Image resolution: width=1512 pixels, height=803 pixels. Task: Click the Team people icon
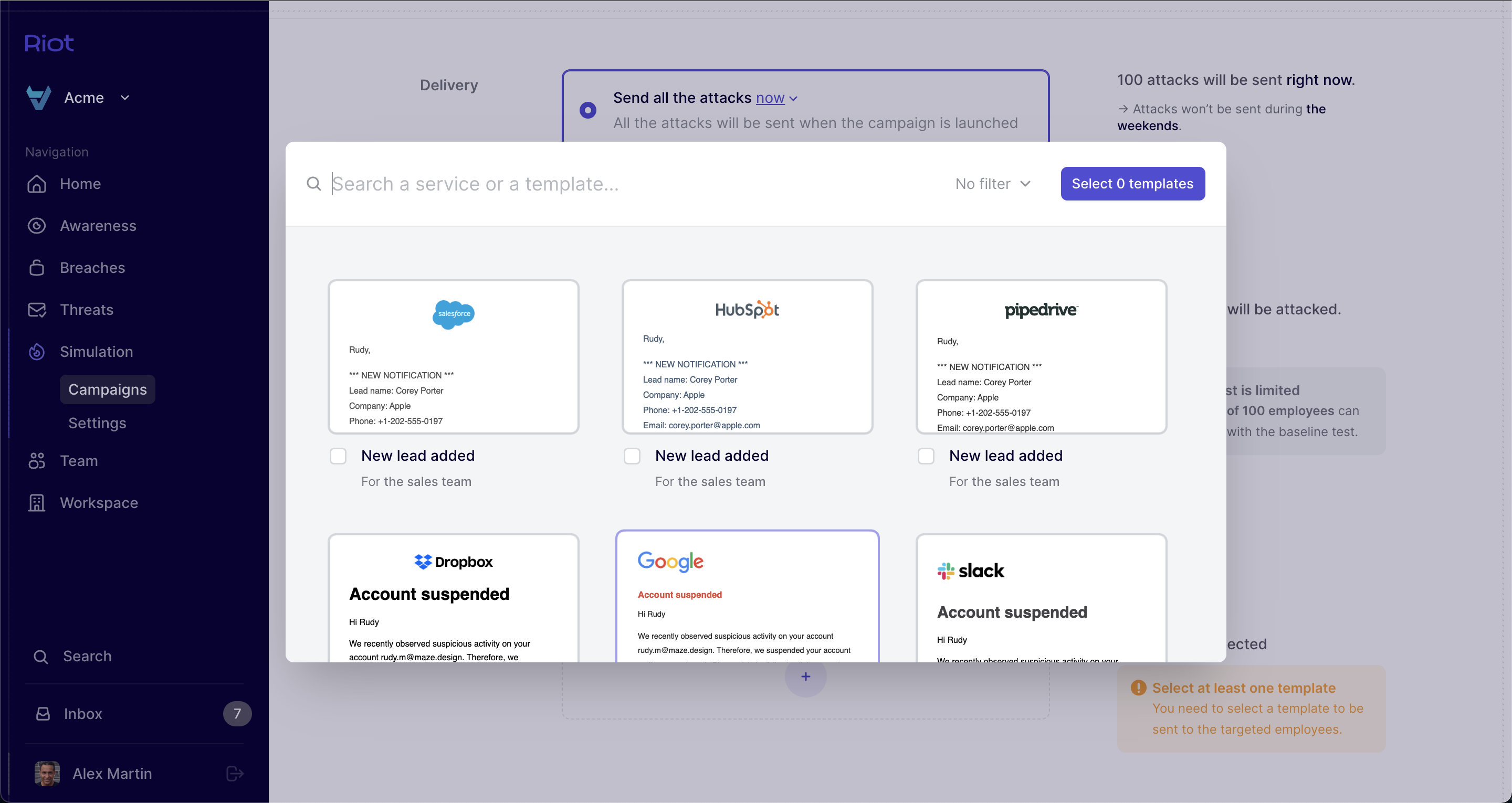36,461
